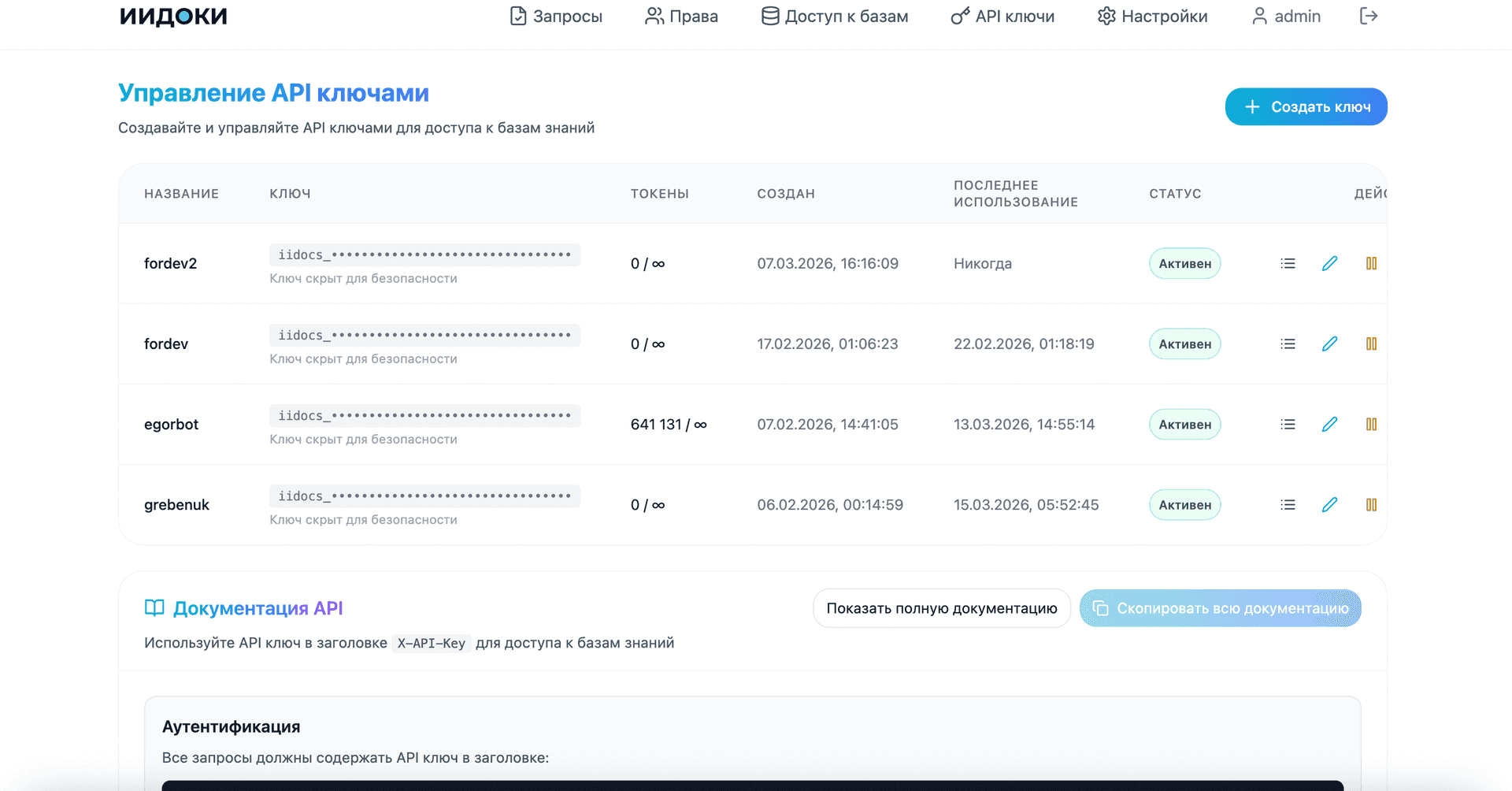Click the hidden key field for fordev2

(x=424, y=254)
